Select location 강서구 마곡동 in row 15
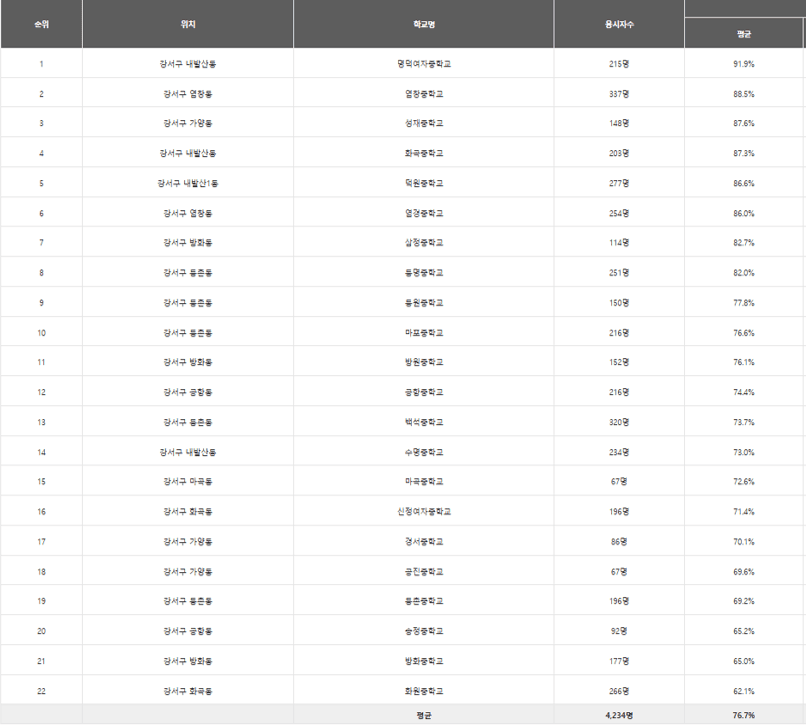The image size is (806, 725). pyautogui.click(x=188, y=481)
